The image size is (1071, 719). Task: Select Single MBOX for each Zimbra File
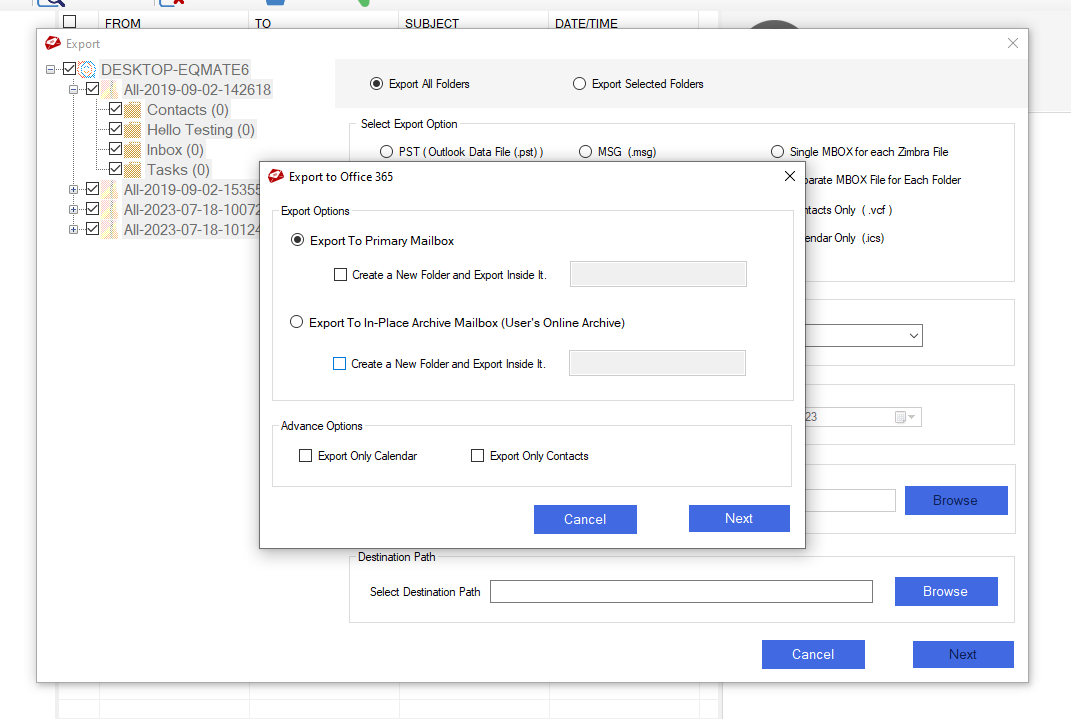pyautogui.click(x=777, y=152)
